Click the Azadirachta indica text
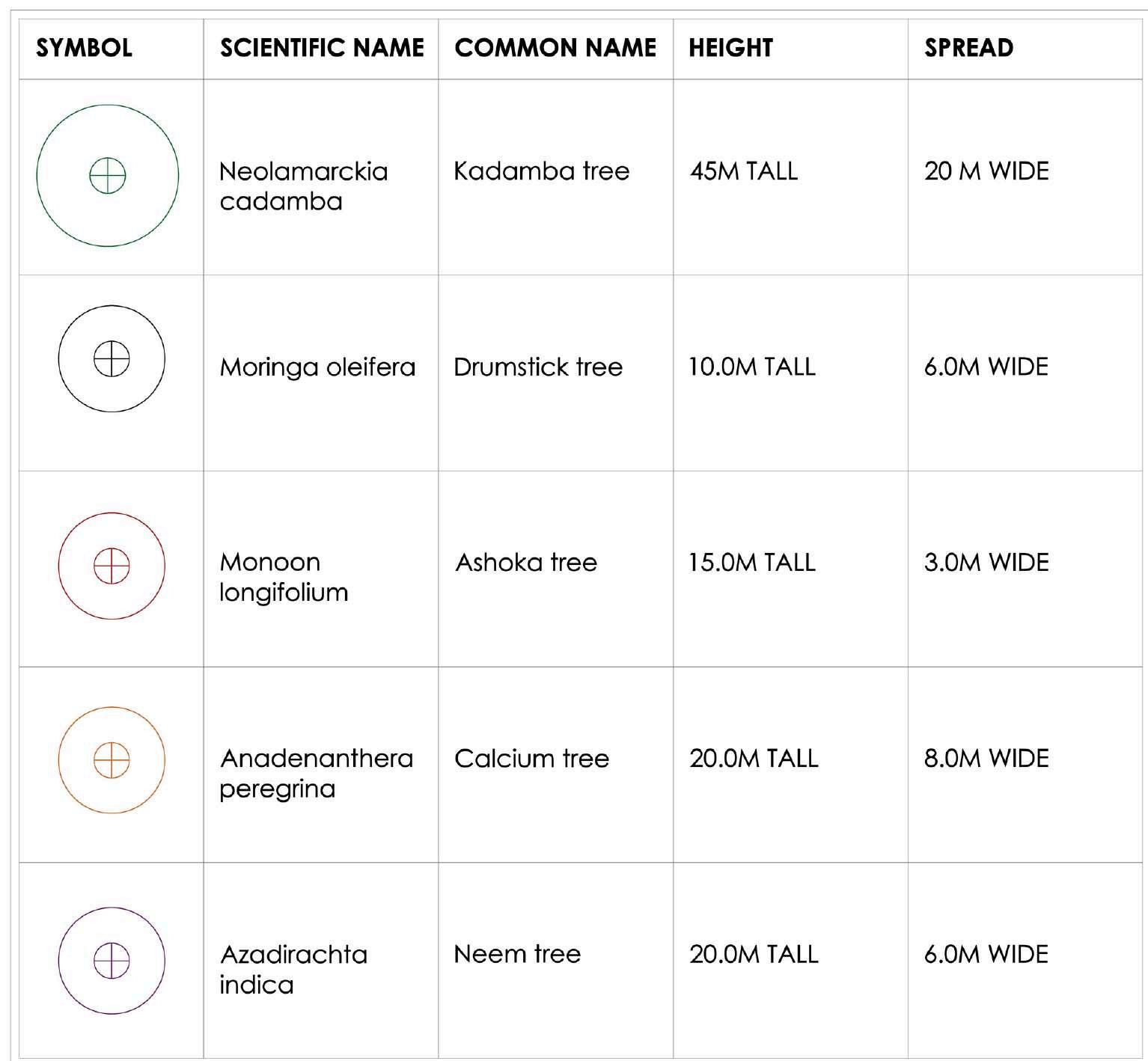1148x1061 pixels. click(x=293, y=970)
